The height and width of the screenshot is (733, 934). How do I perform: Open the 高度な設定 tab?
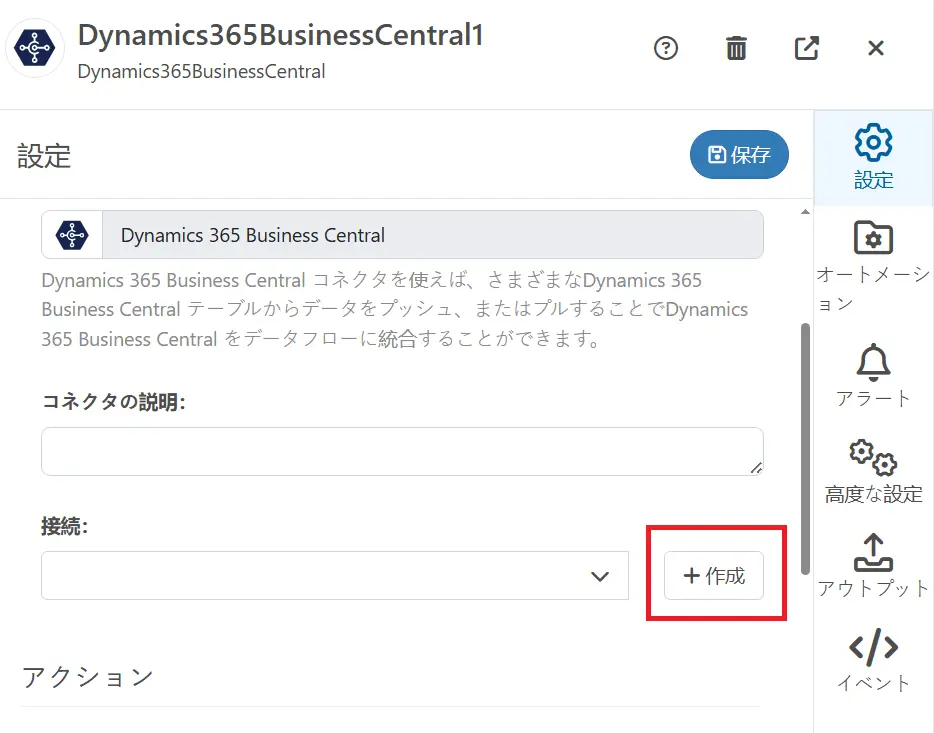[873, 472]
